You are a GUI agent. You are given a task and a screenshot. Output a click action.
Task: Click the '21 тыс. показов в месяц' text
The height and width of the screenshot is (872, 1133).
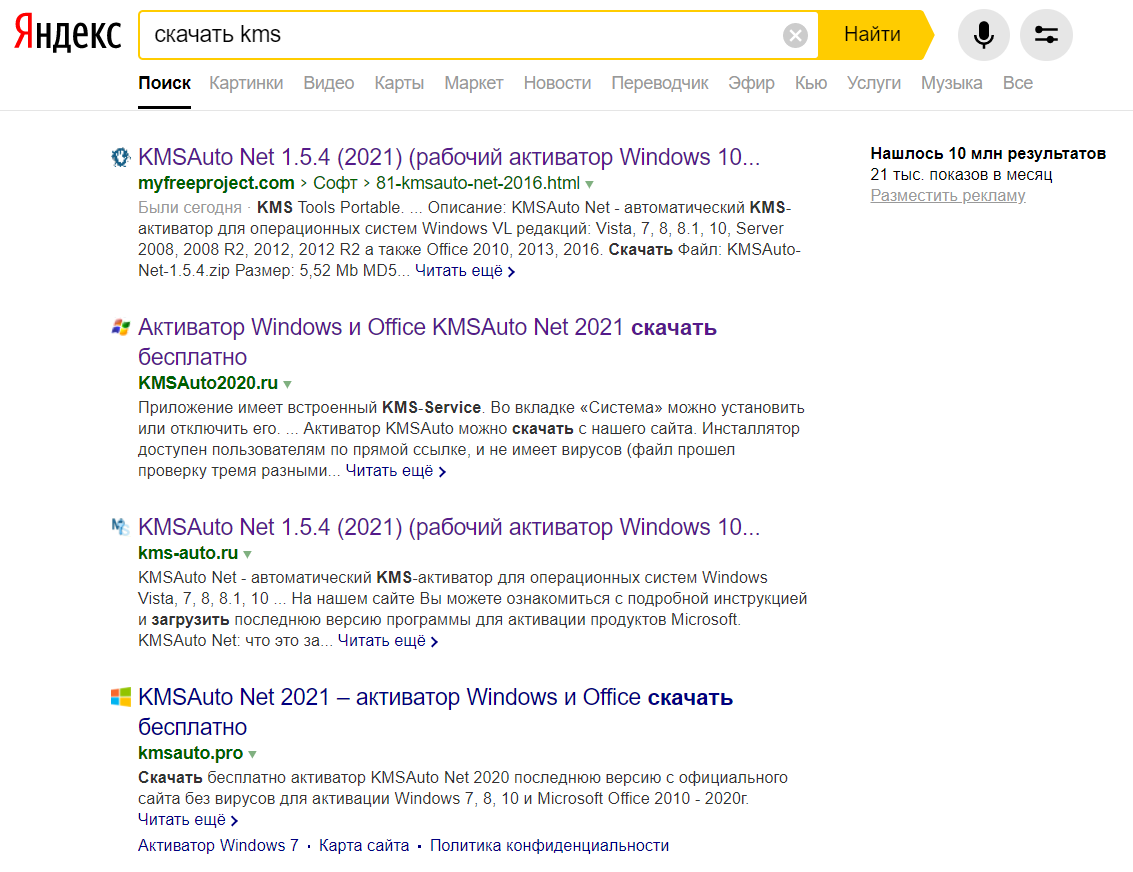point(961,175)
